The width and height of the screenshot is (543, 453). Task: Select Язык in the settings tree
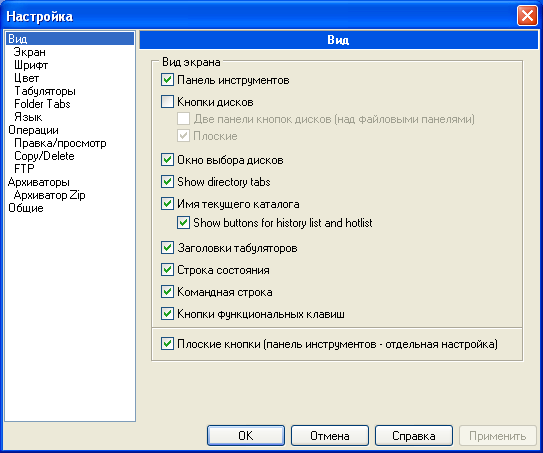point(28,117)
